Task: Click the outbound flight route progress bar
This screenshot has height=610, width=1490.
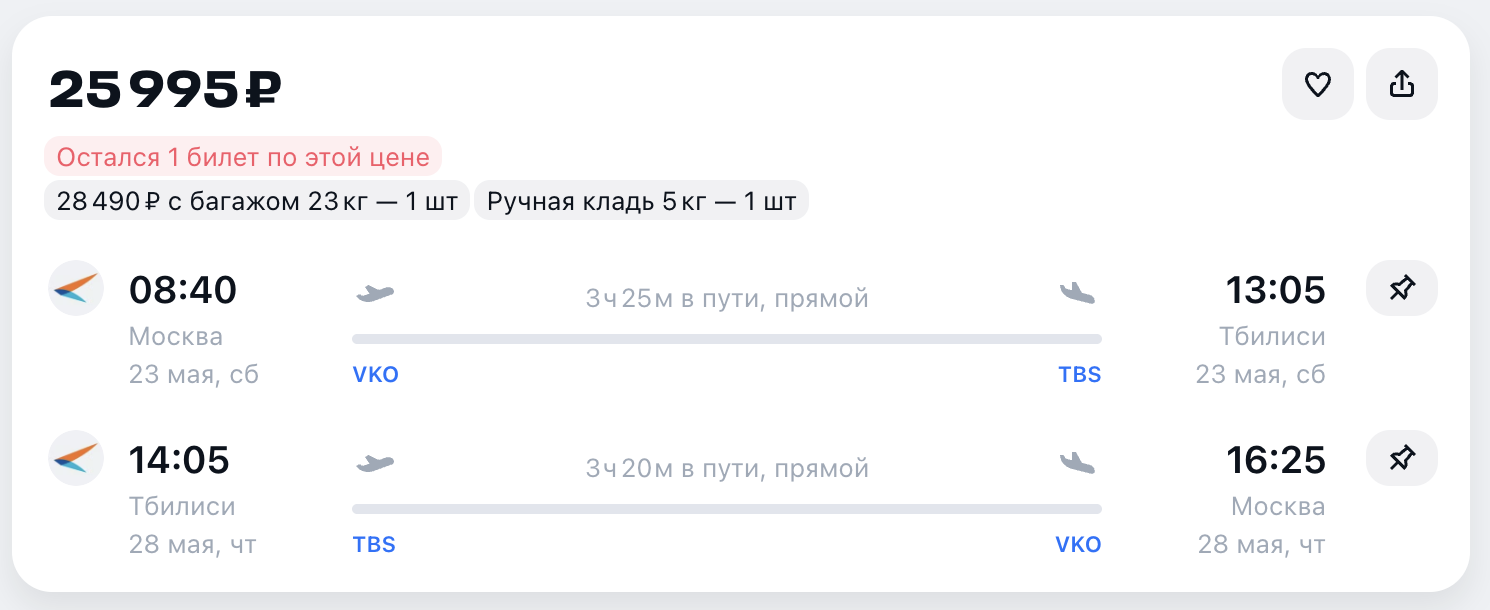Action: coord(726,339)
